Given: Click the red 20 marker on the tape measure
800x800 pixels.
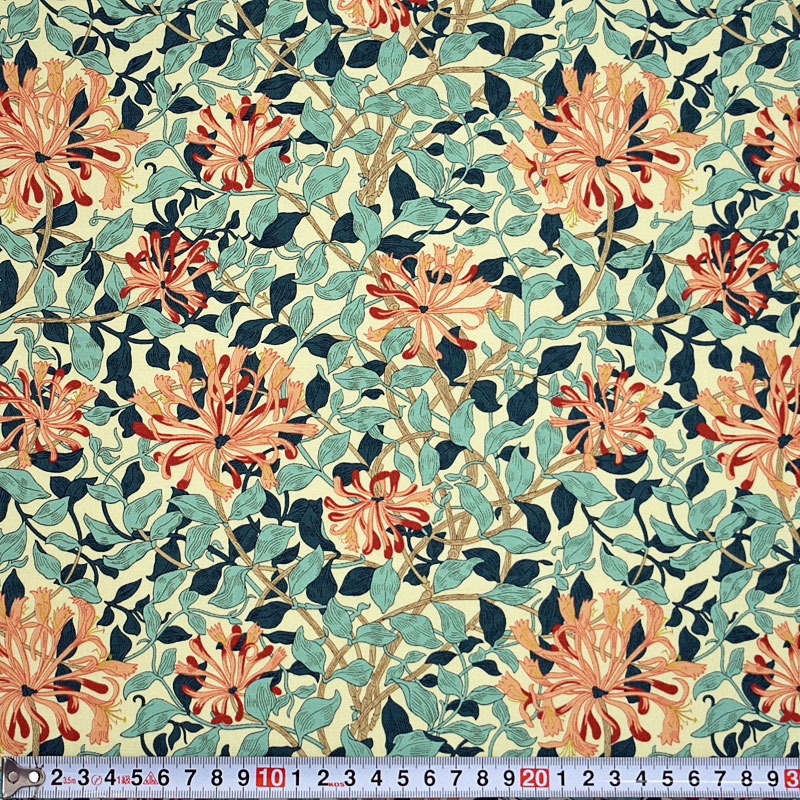Looking at the screenshot, I should click(x=534, y=778).
